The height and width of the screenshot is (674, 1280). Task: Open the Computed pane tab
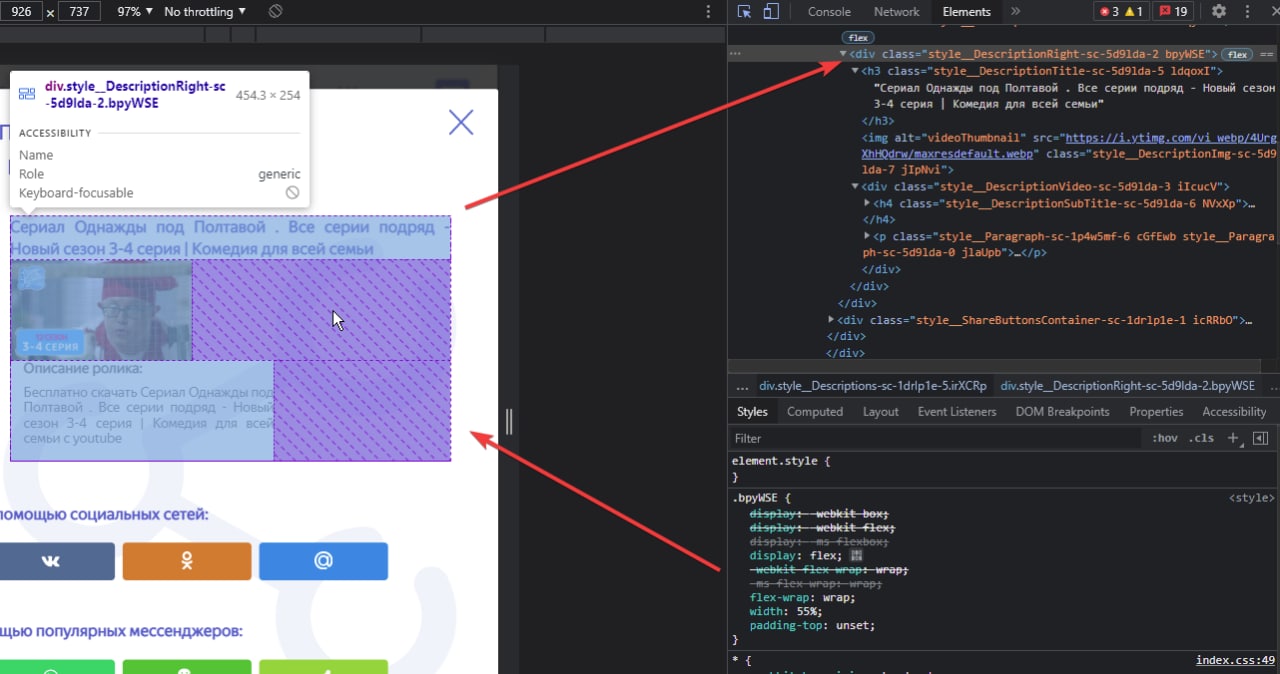coord(815,411)
